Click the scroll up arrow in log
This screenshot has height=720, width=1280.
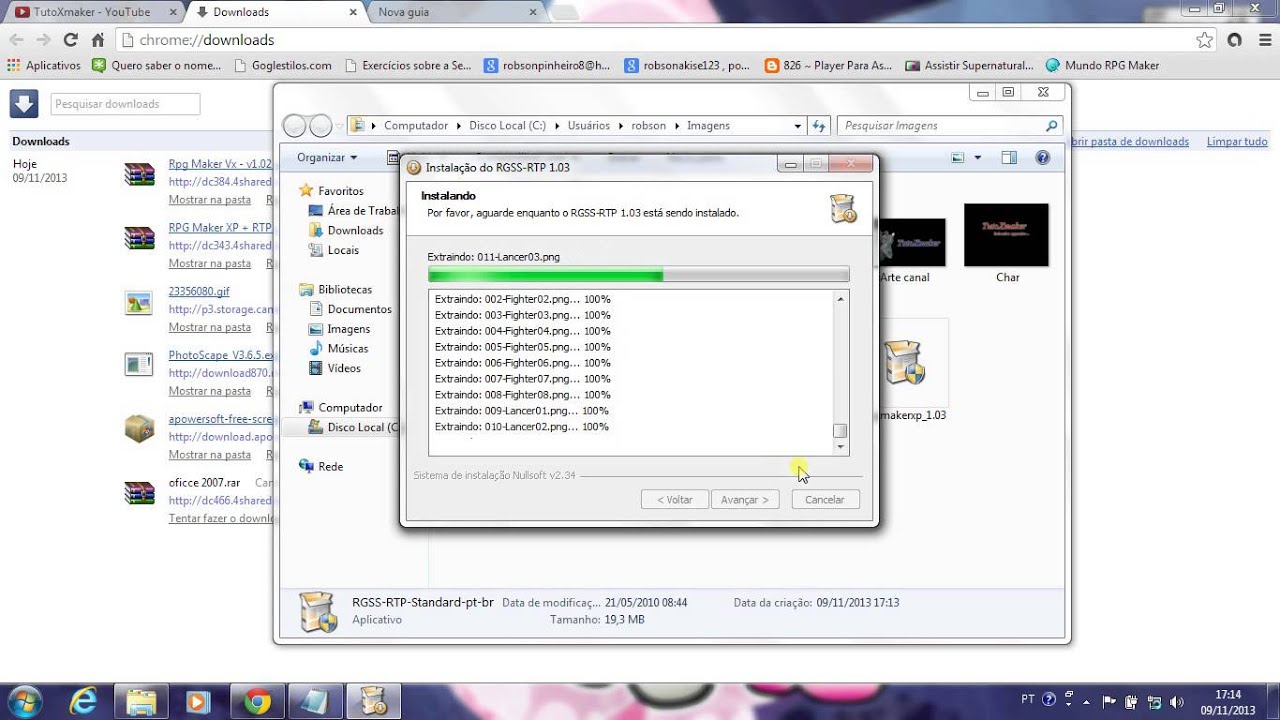tap(840, 299)
